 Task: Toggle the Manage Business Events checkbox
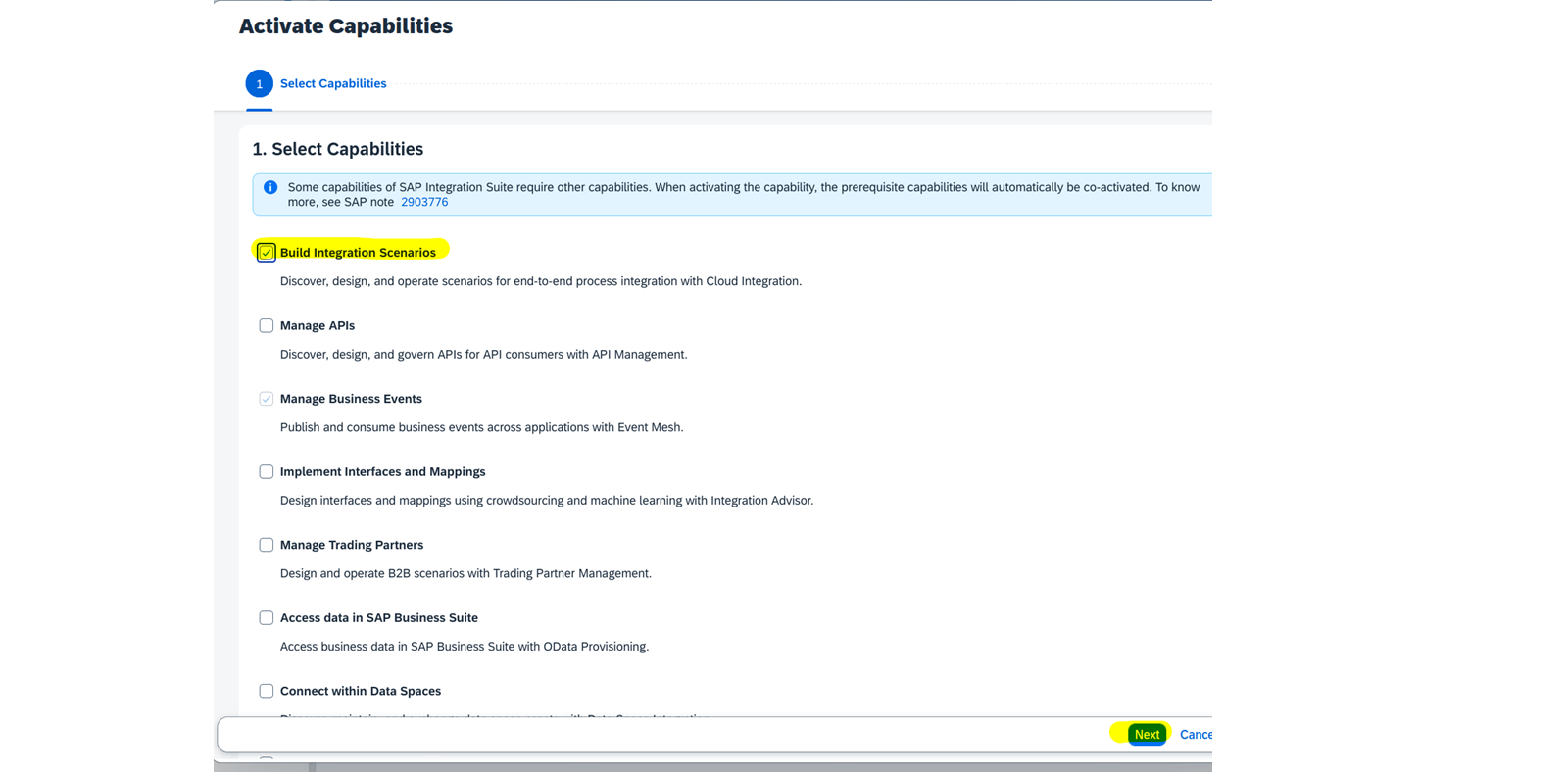(266, 399)
